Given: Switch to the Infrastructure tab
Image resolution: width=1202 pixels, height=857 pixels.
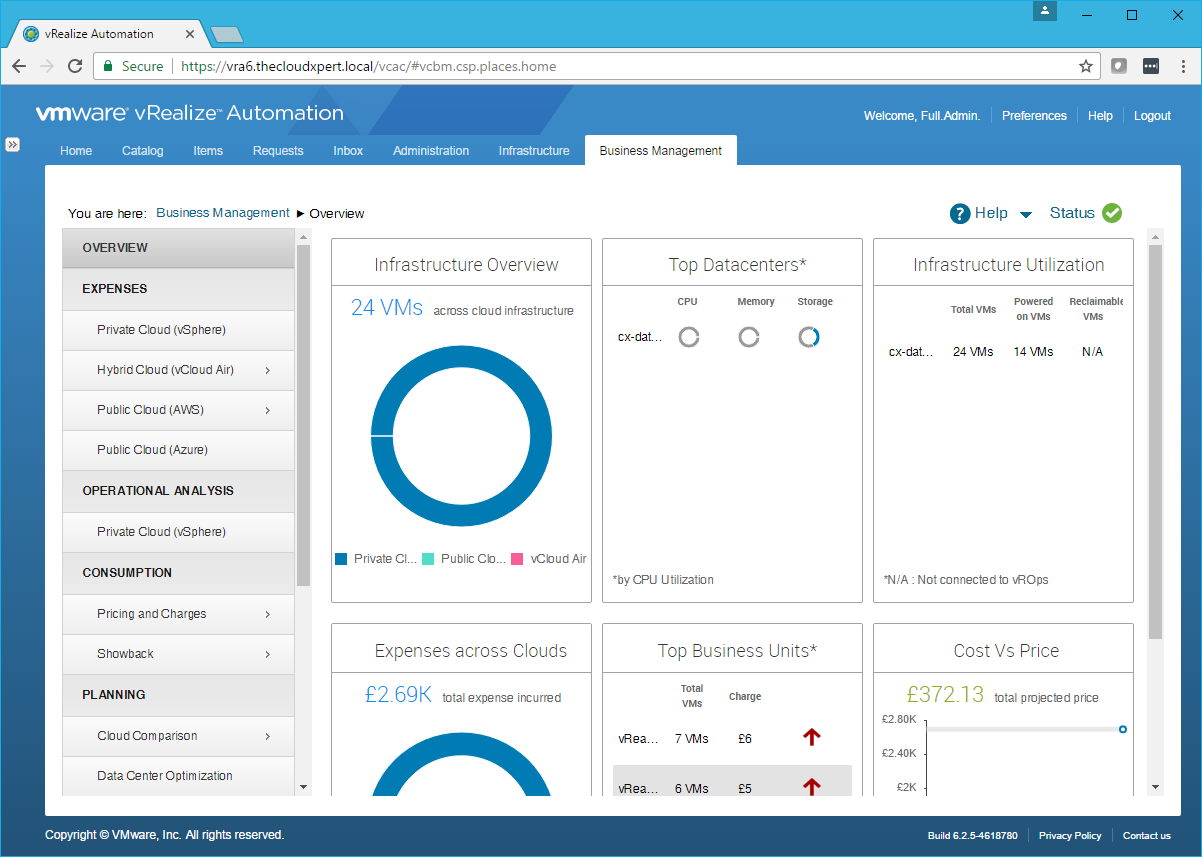Looking at the screenshot, I should click(534, 151).
